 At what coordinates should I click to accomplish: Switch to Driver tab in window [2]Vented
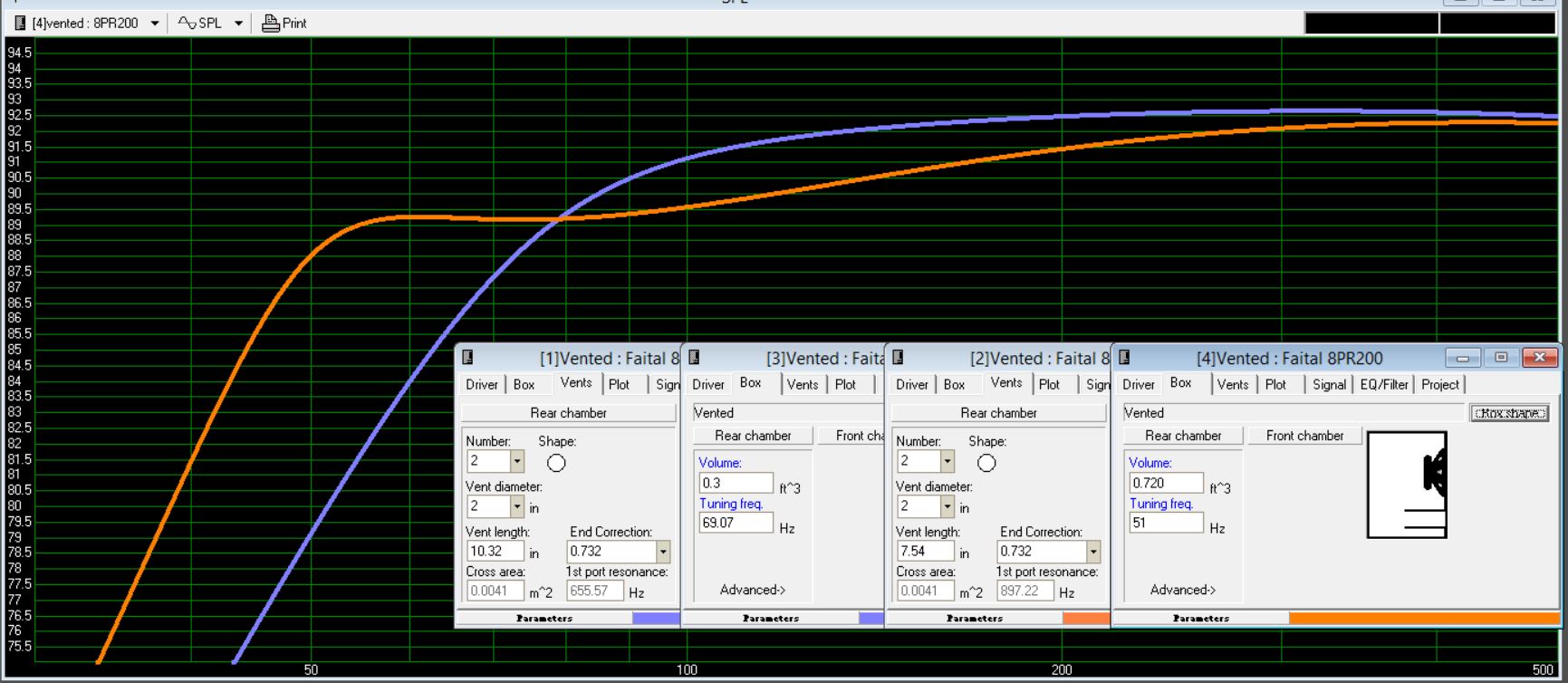[912, 384]
